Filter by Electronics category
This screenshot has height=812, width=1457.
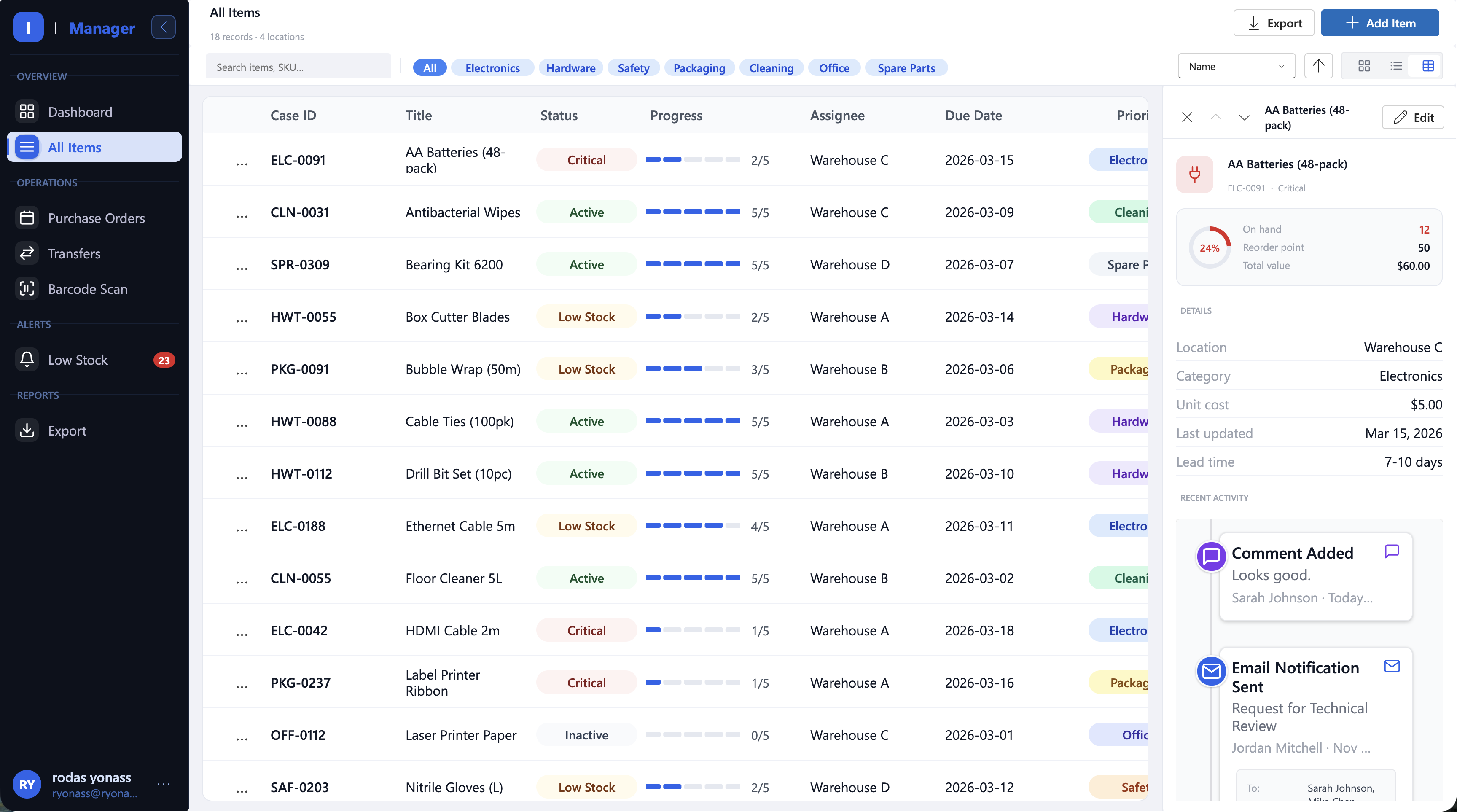pos(492,67)
